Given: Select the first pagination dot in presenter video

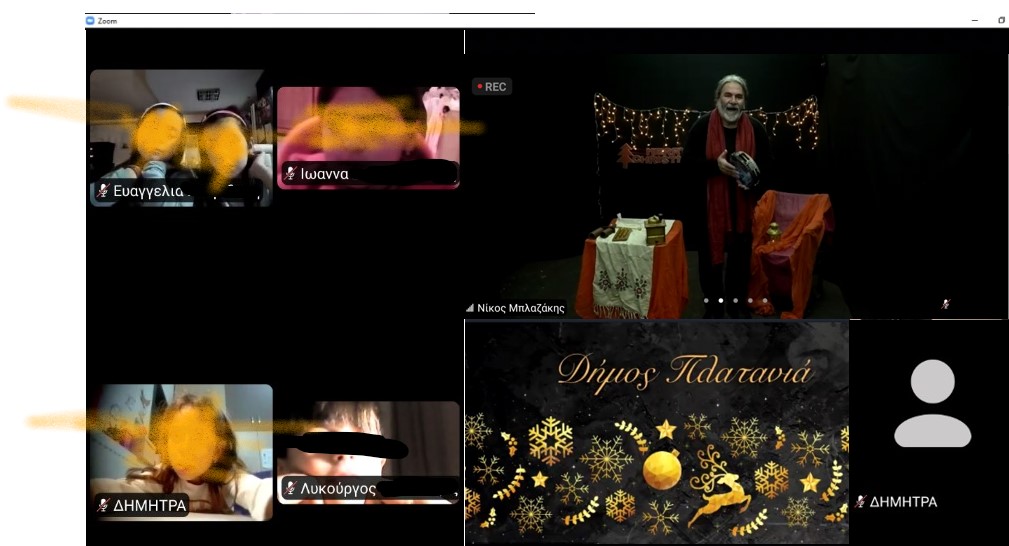Looking at the screenshot, I should [x=706, y=300].
